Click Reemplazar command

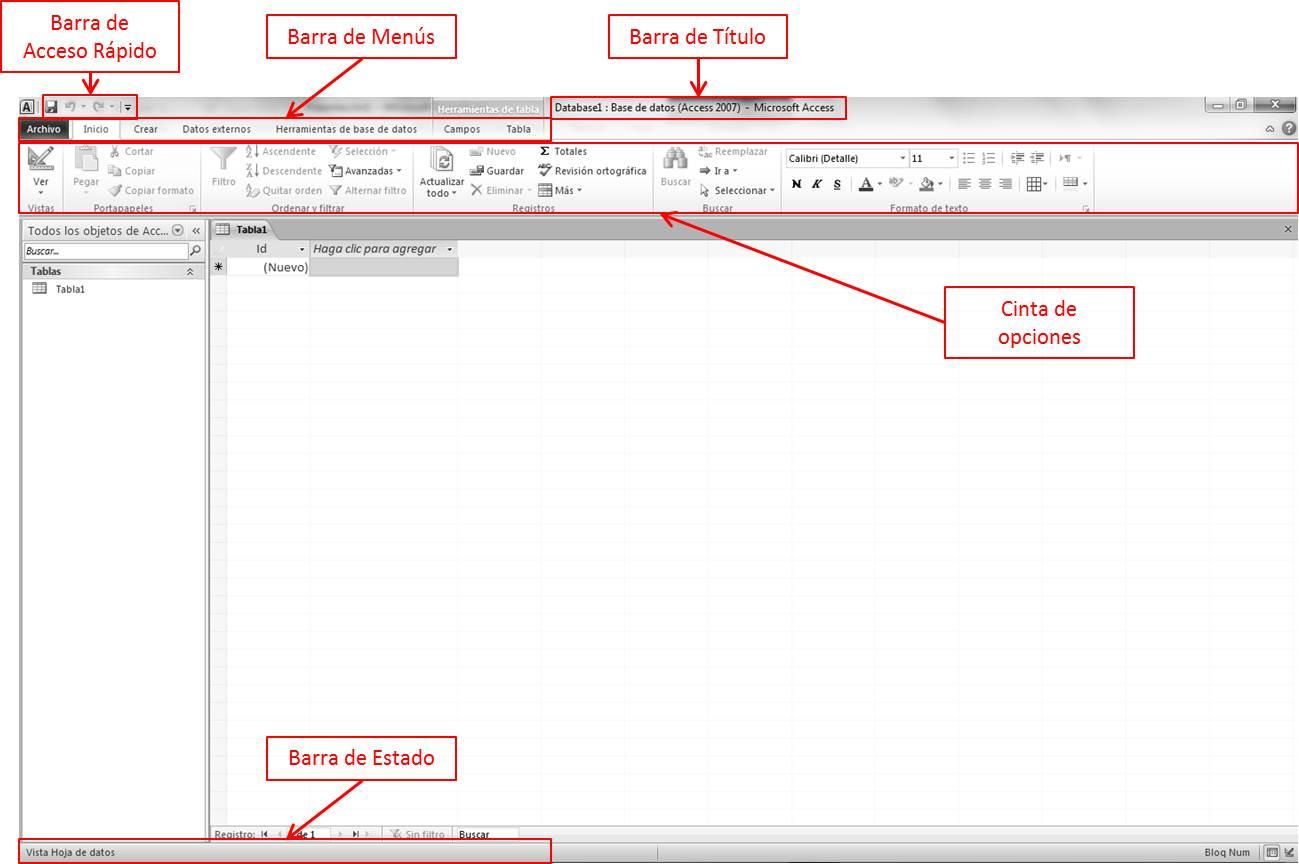[x=733, y=152]
